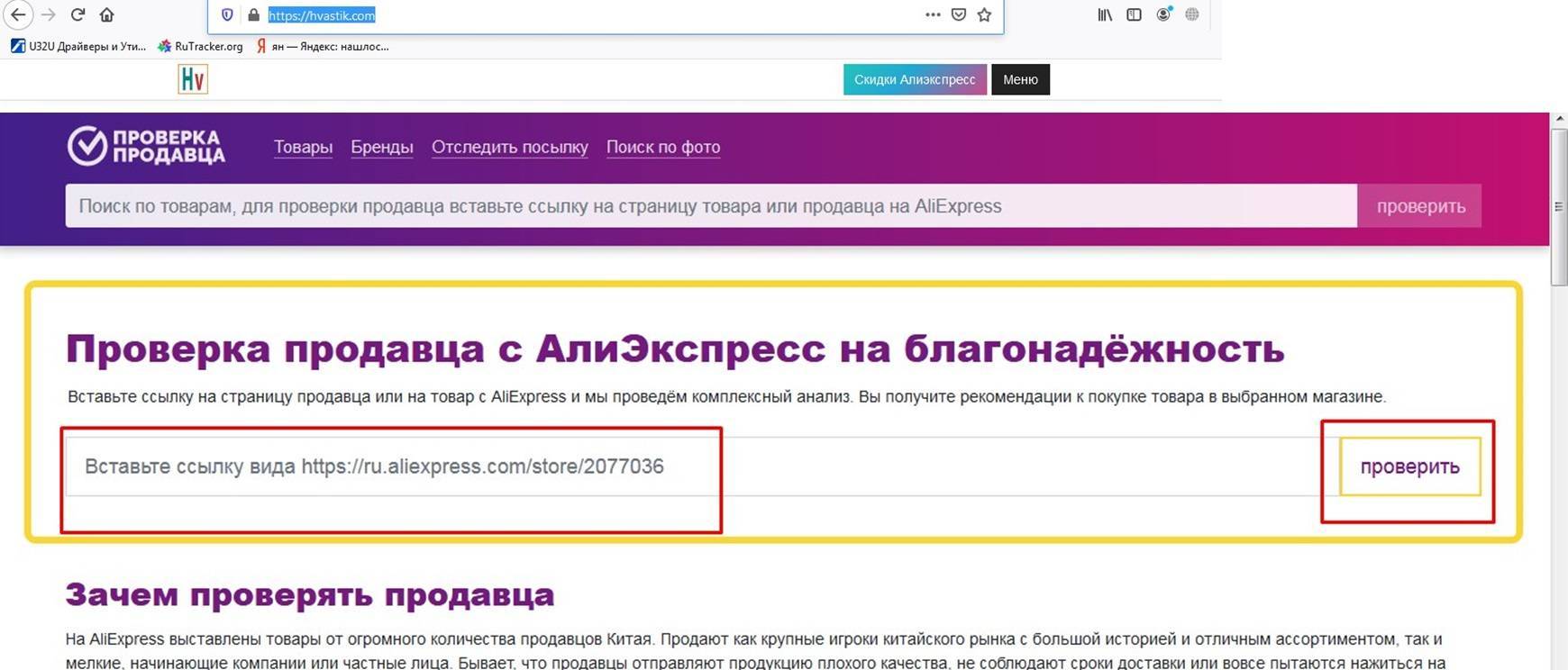
Task: Toggle the browser sidebar
Action: pyautogui.click(x=1134, y=14)
